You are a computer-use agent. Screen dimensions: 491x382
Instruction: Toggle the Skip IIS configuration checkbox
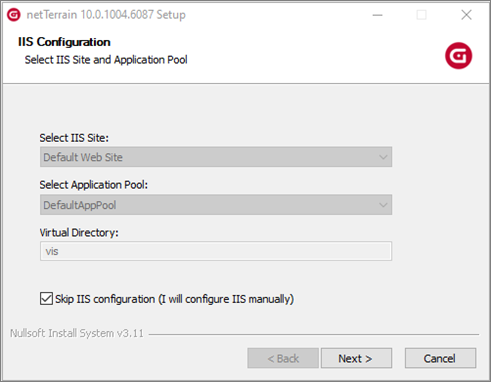click(x=46, y=298)
